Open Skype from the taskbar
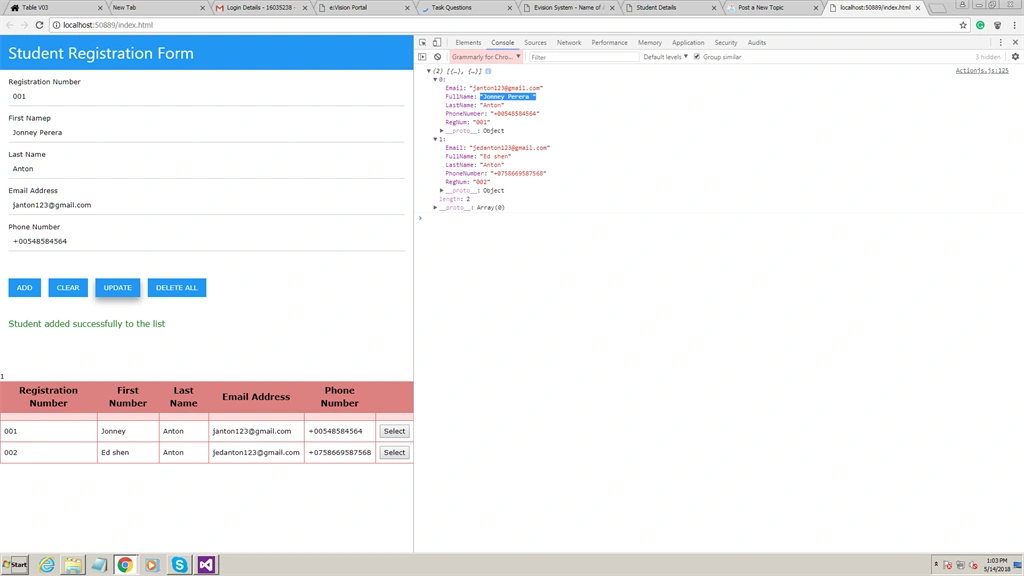The height and width of the screenshot is (576, 1024). coord(179,564)
